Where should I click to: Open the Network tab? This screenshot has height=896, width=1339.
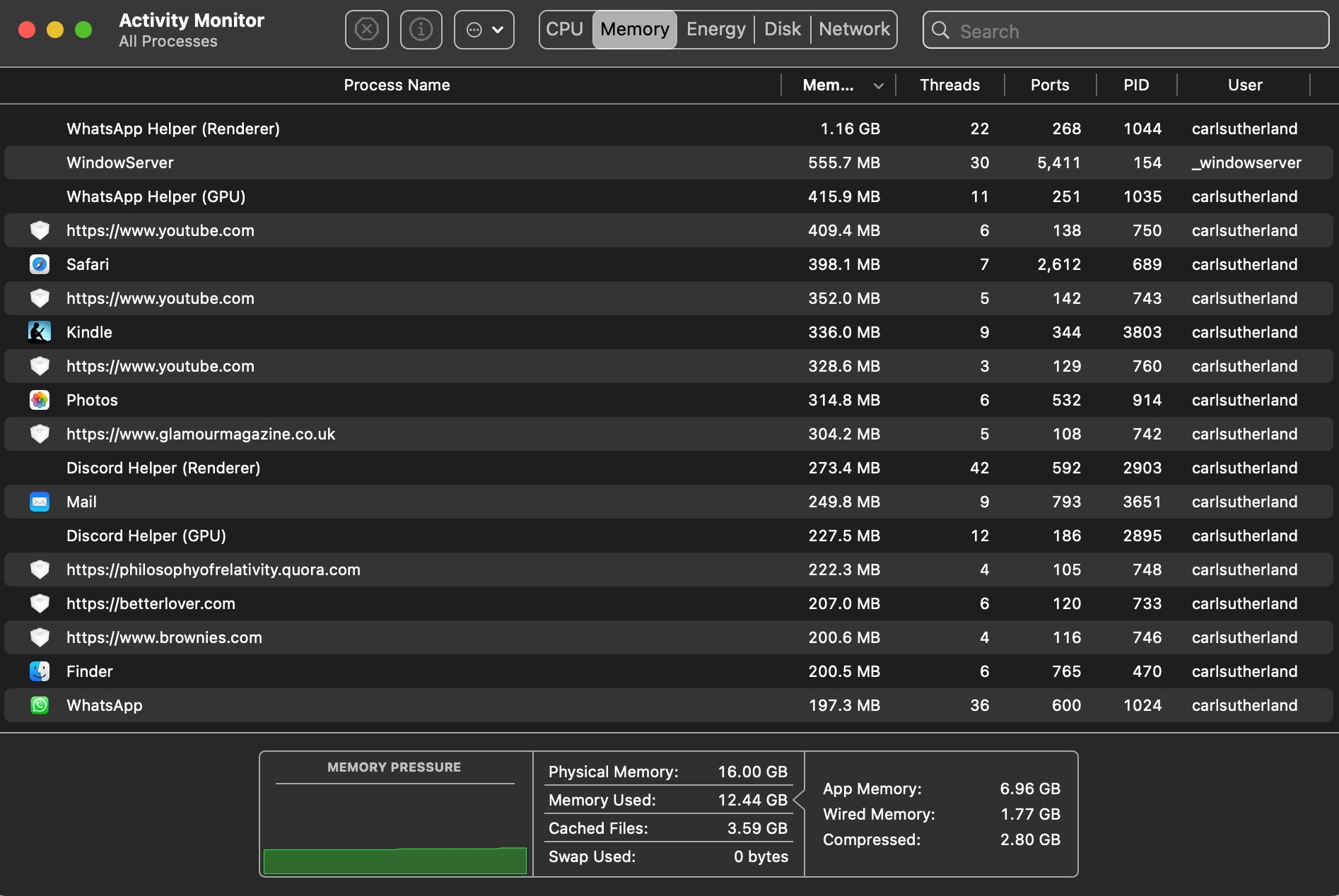[x=854, y=30]
